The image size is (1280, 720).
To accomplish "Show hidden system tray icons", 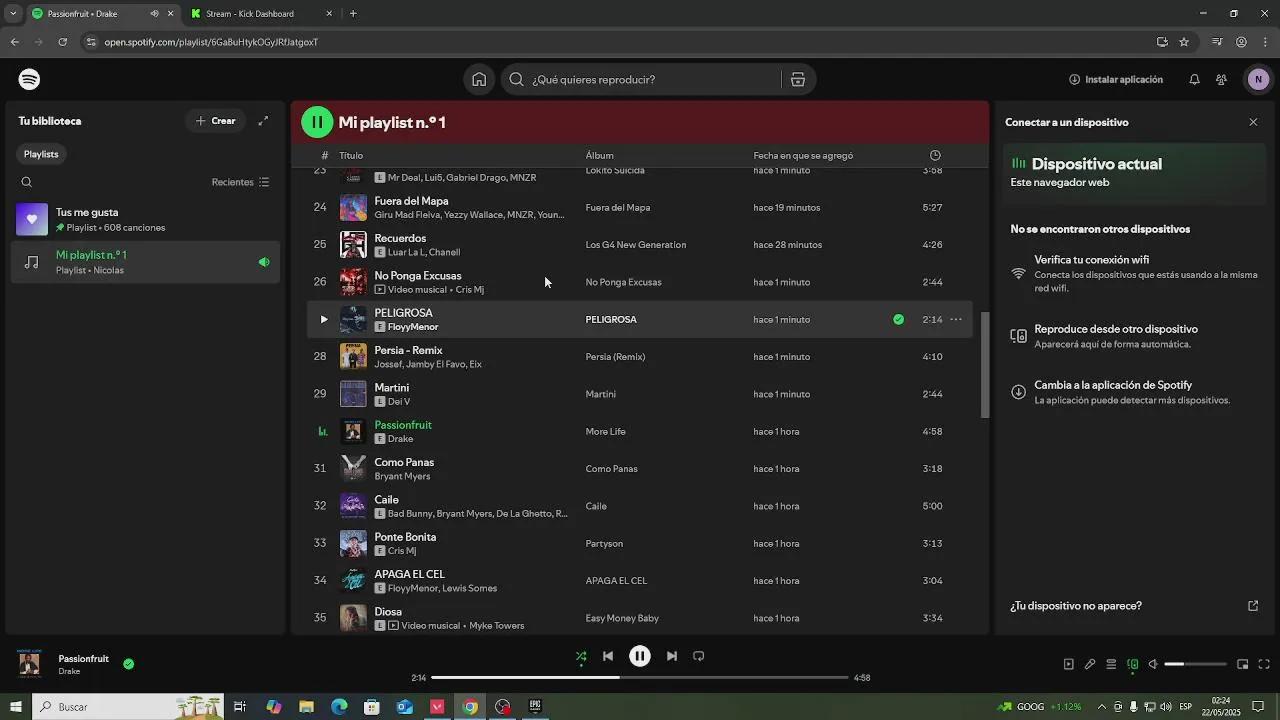I will point(1102,707).
